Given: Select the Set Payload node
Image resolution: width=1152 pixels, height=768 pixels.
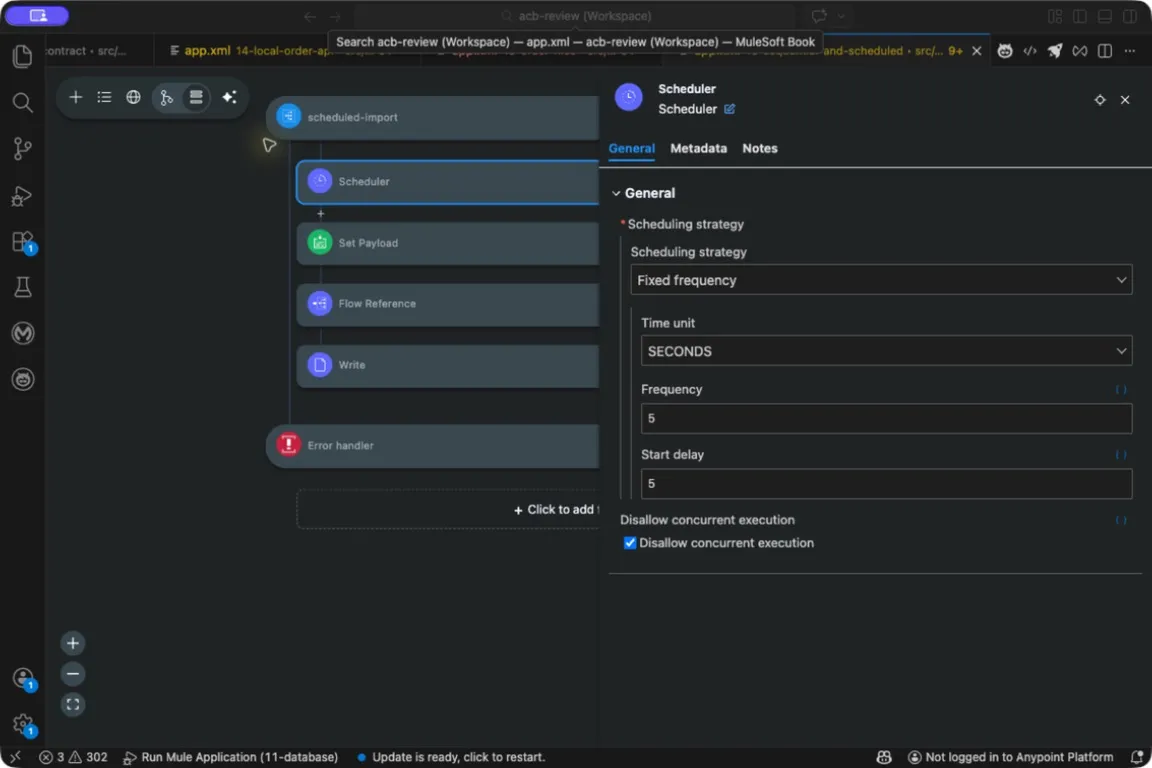Looking at the screenshot, I should click(447, 243).
